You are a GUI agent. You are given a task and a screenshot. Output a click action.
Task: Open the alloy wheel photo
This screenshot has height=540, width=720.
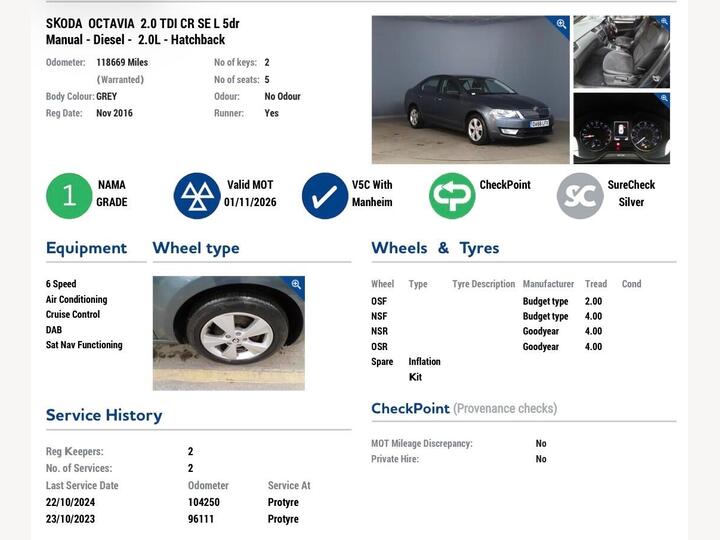(229, 333)
